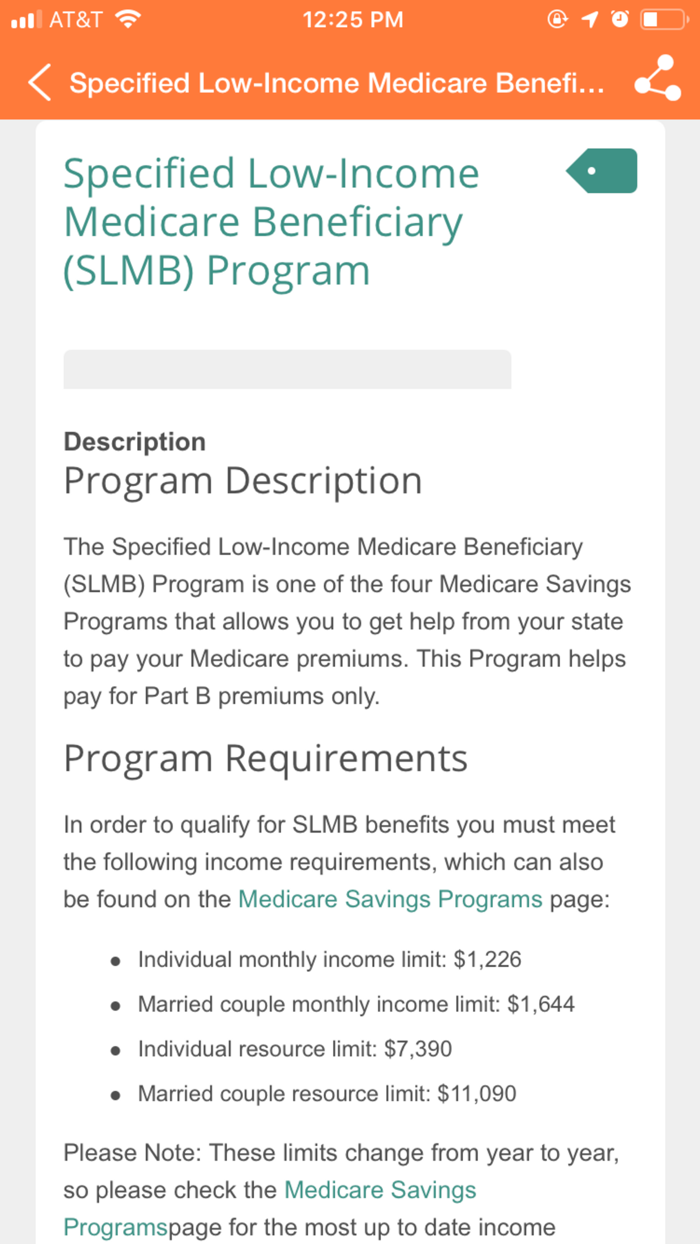Screen dimensions: 700x1244
Task: Tap the Program Requirements heading
Action: point(265,758)
